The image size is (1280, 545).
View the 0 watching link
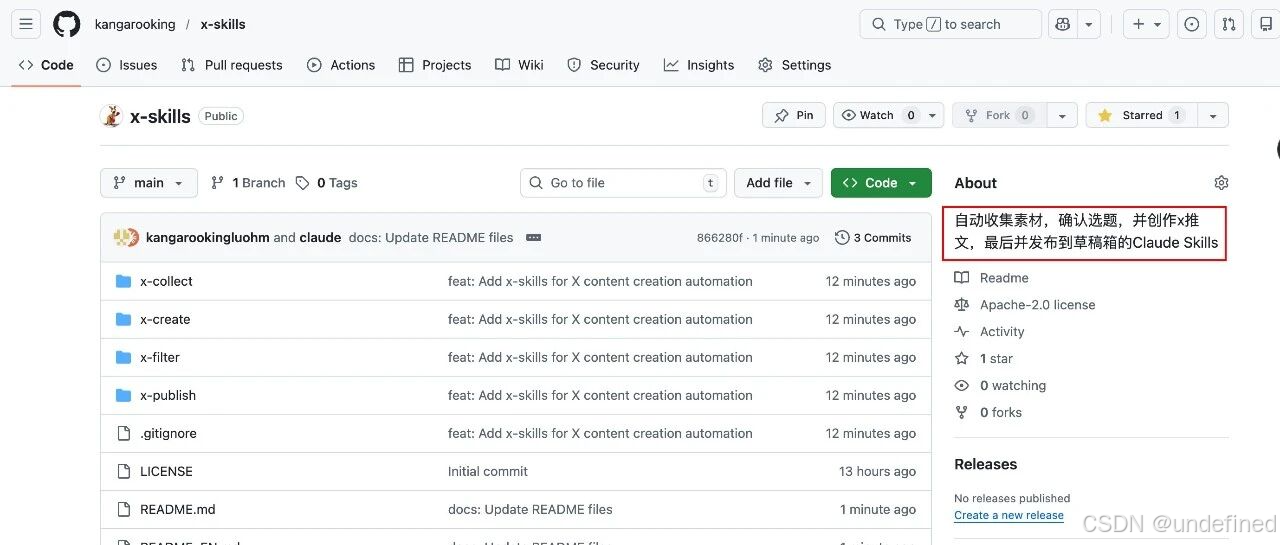tap(1000, 386)
